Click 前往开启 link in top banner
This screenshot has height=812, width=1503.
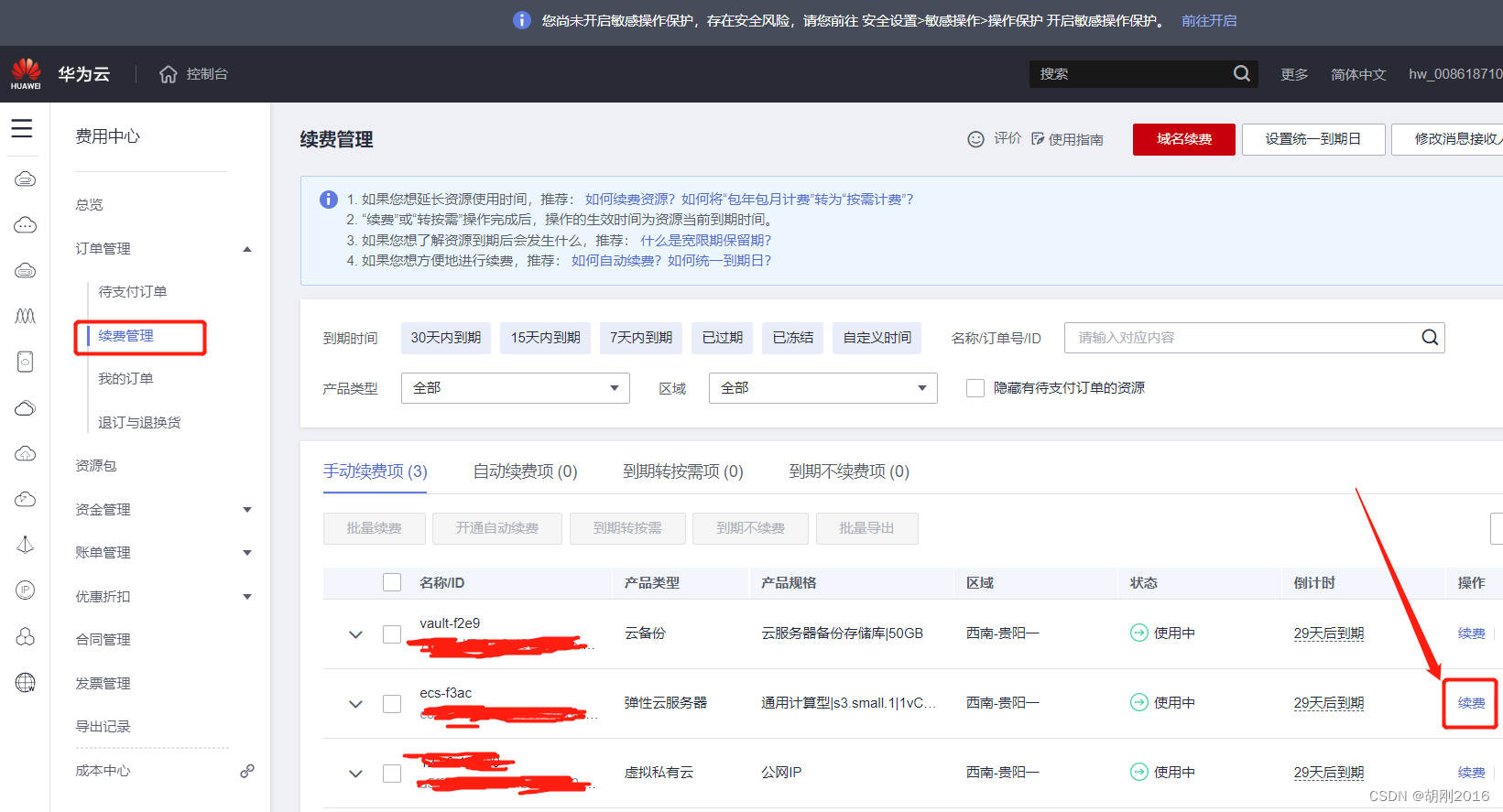1209,20
